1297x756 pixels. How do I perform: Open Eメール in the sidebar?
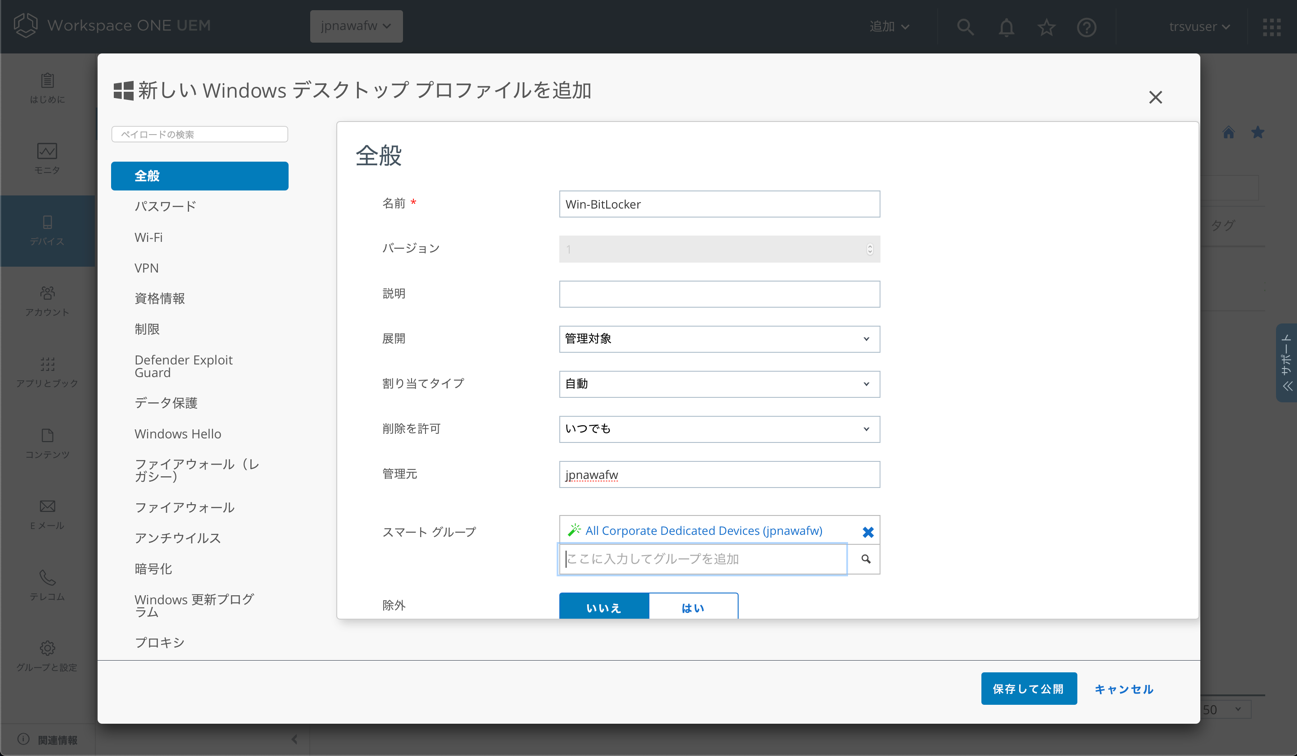coord(47,515)
